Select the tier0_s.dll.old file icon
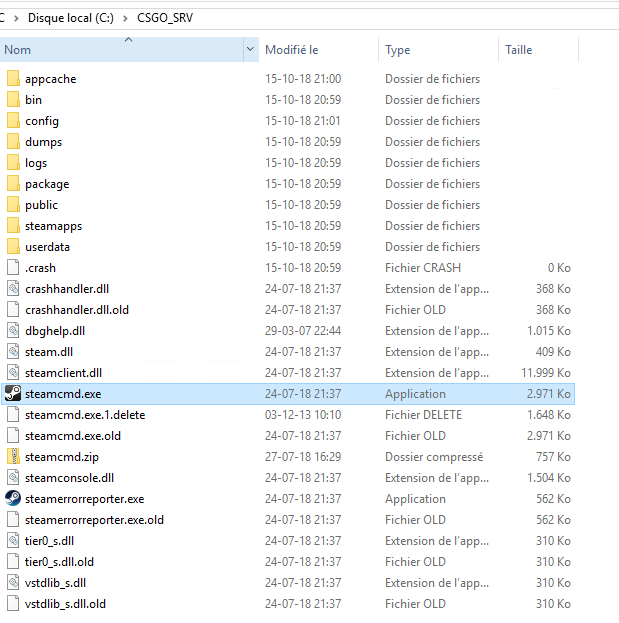Screen dimensions: 619x623 coord(13,562)
